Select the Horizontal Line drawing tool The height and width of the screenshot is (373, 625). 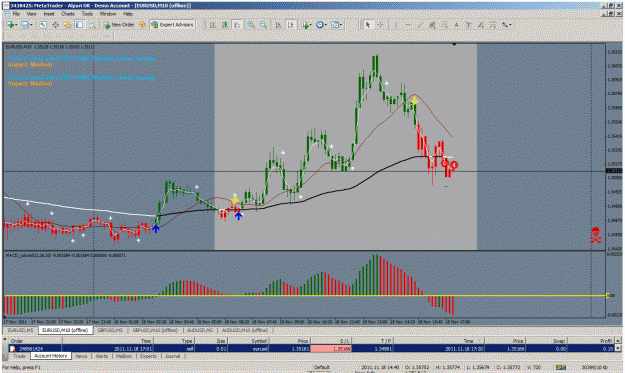tap(408, 25)
